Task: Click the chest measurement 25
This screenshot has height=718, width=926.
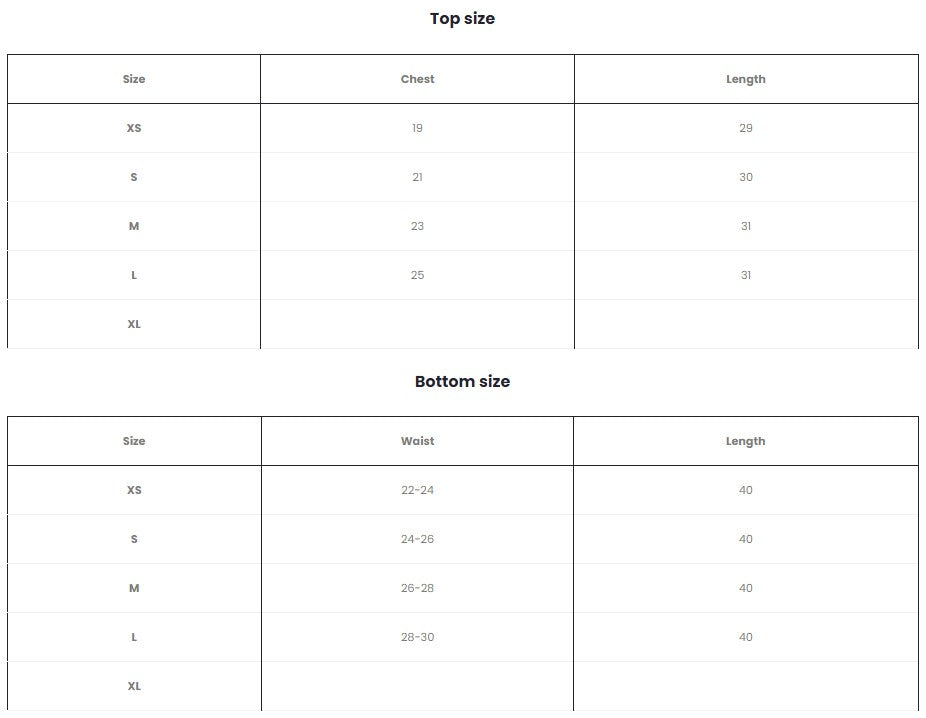Action: click(x=417, y=275)
